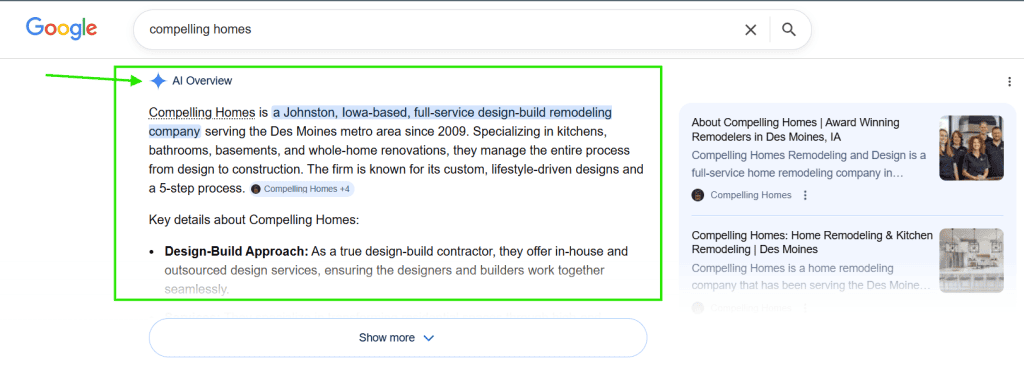The width and height of the screenshot is (1024, 368).
Task: Open the About Compelling Homes Award Winning Remodelers link
Action: click(x=795, y=130)
